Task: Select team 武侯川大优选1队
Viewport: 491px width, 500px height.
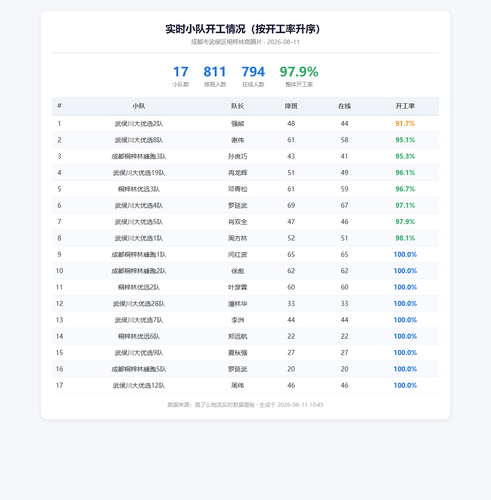Action: coord(139,238)
